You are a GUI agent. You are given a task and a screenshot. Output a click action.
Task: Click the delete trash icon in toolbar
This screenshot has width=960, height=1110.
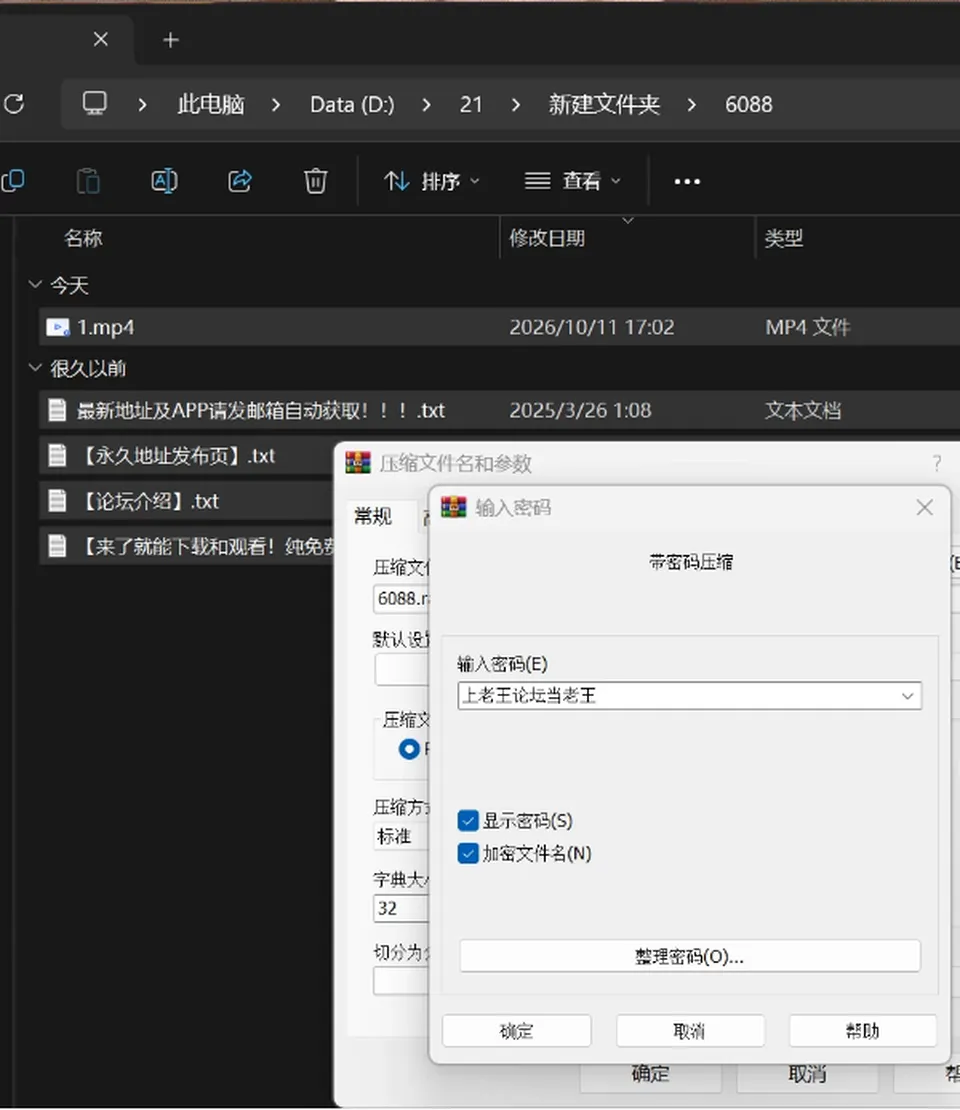315,181
